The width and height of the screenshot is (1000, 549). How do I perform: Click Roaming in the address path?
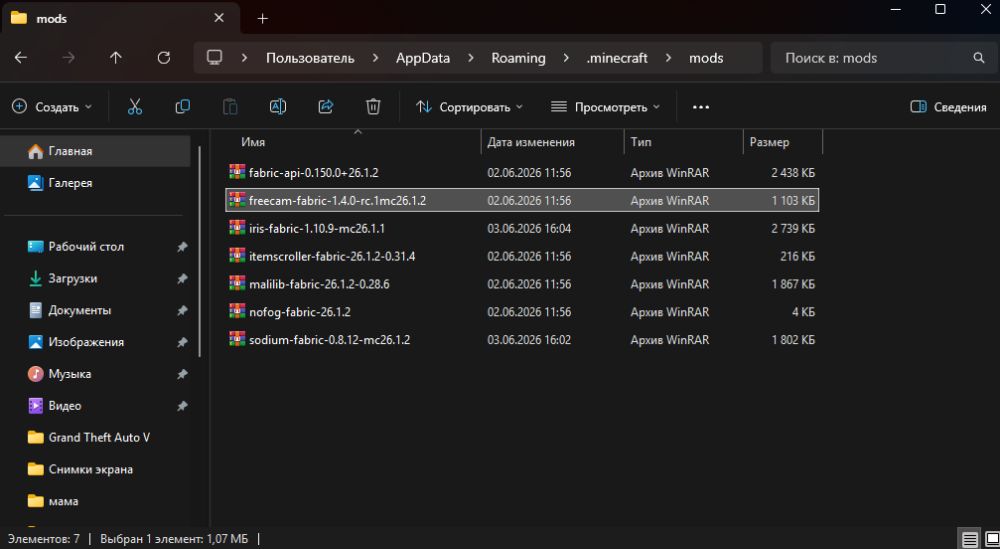tap(518, 58)
